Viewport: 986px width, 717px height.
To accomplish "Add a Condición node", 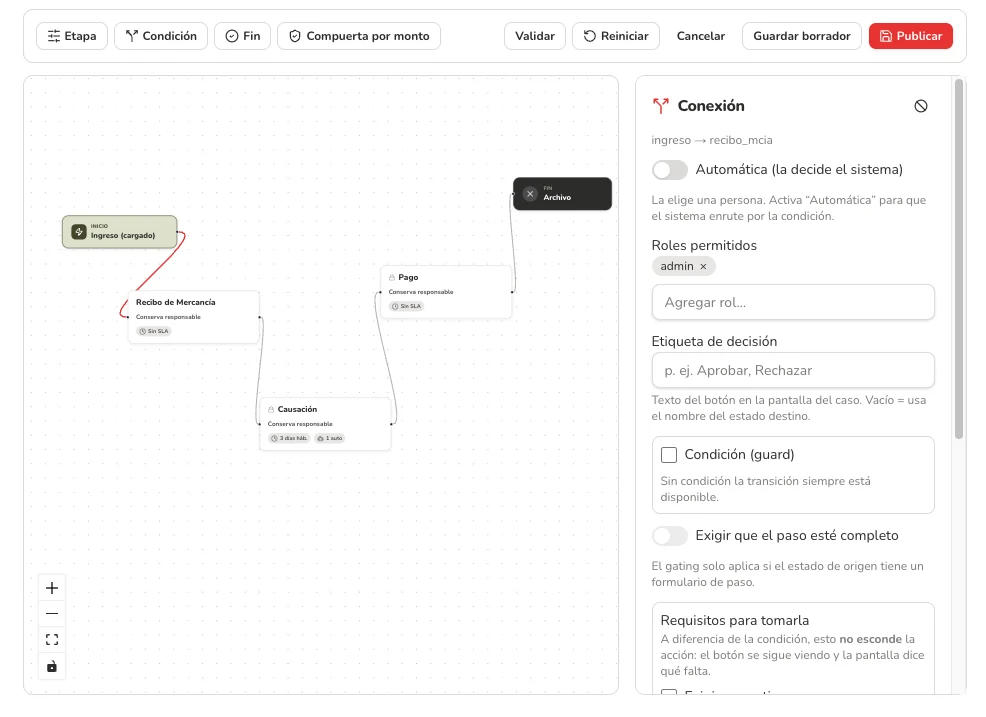I will point(161,36).
